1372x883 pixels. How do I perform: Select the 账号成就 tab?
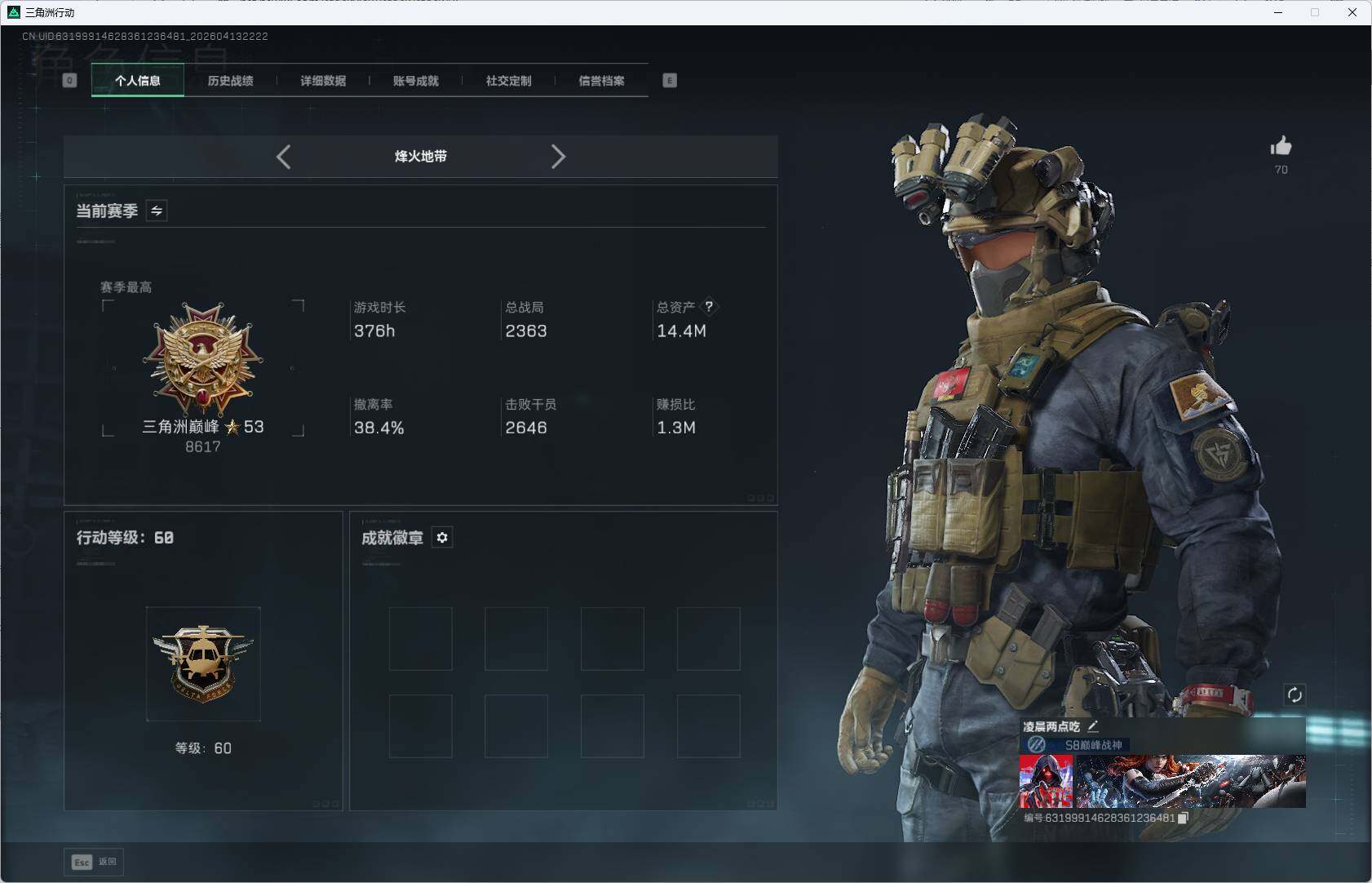point(416,81)
